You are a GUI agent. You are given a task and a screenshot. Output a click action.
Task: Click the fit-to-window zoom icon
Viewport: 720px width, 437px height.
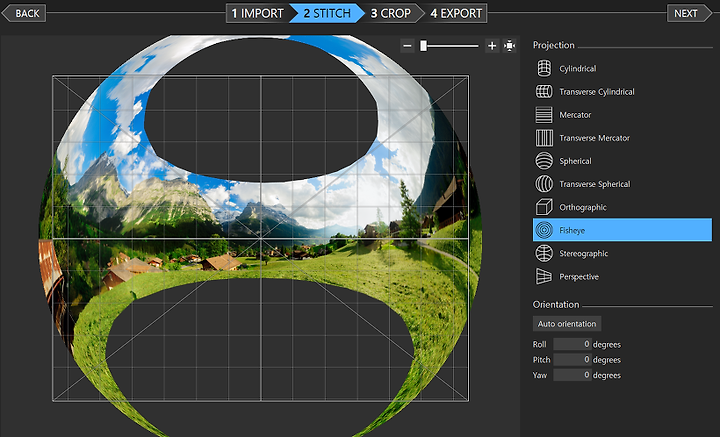click(509, 45)
